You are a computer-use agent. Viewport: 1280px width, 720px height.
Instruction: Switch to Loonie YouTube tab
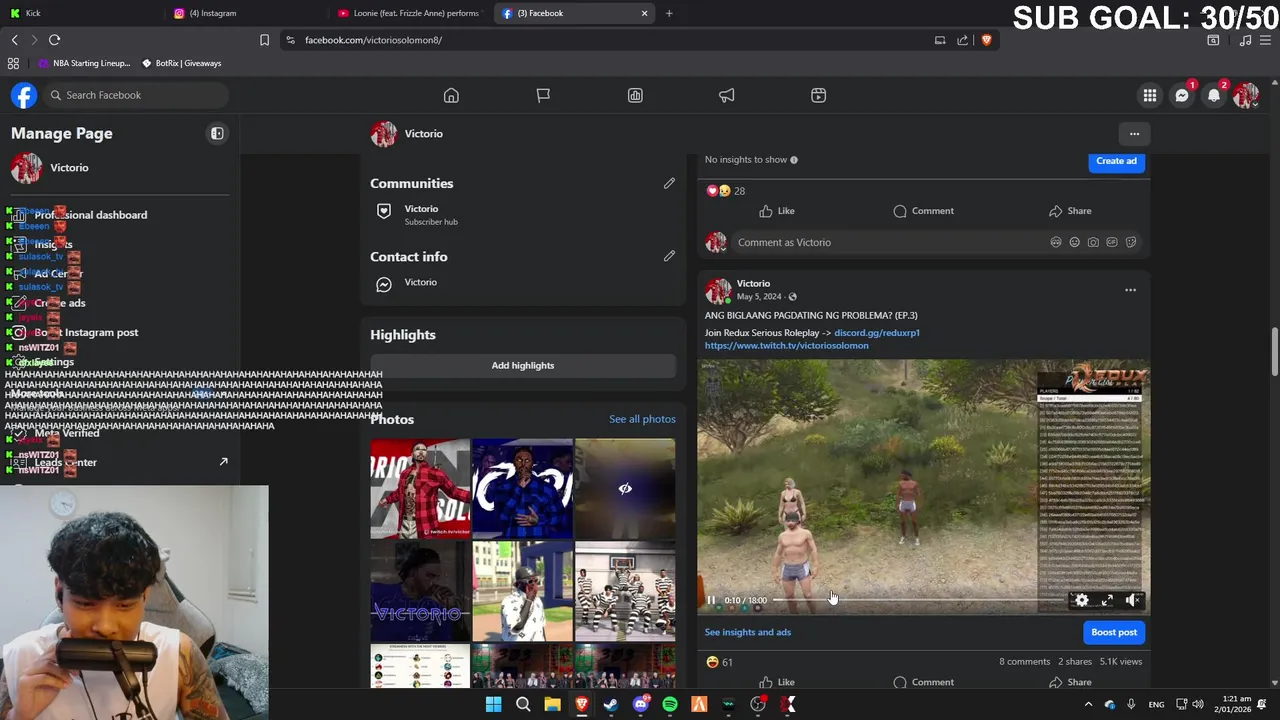410,13
